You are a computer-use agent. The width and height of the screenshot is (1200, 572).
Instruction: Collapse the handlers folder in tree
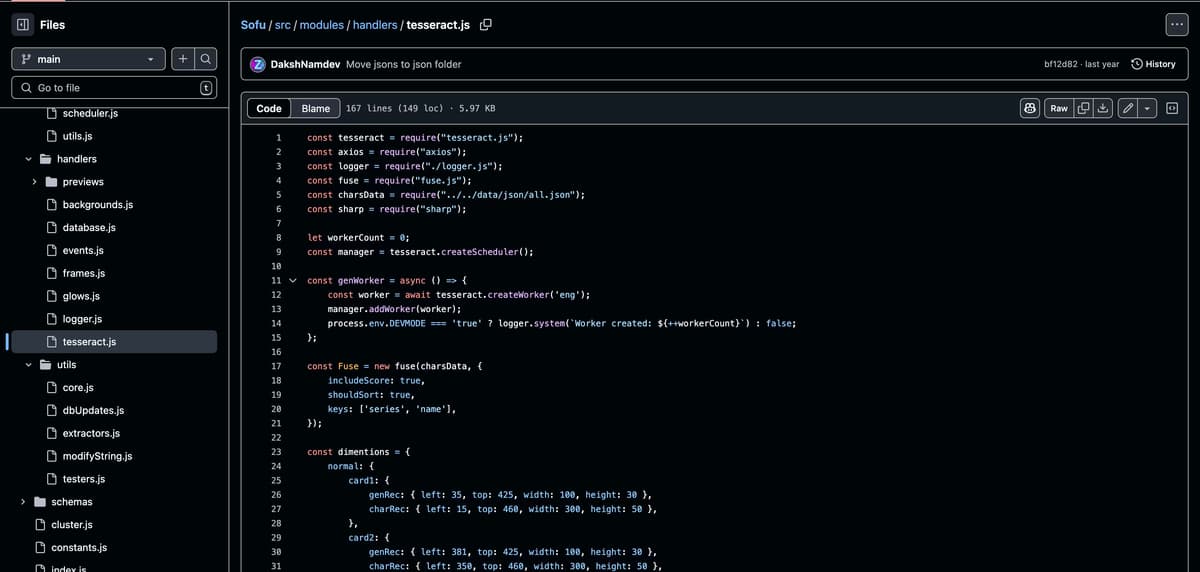pos(29,159)
